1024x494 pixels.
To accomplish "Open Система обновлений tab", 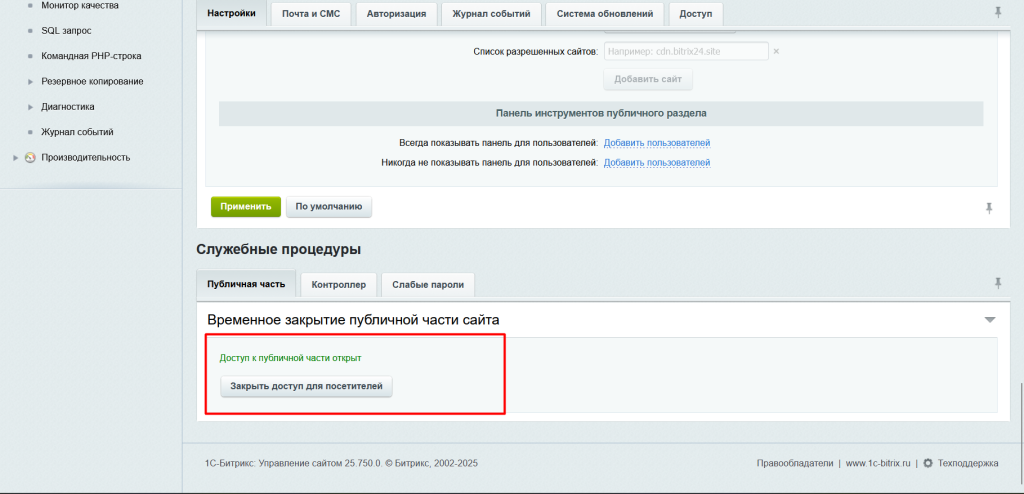I will click(605, 14).
